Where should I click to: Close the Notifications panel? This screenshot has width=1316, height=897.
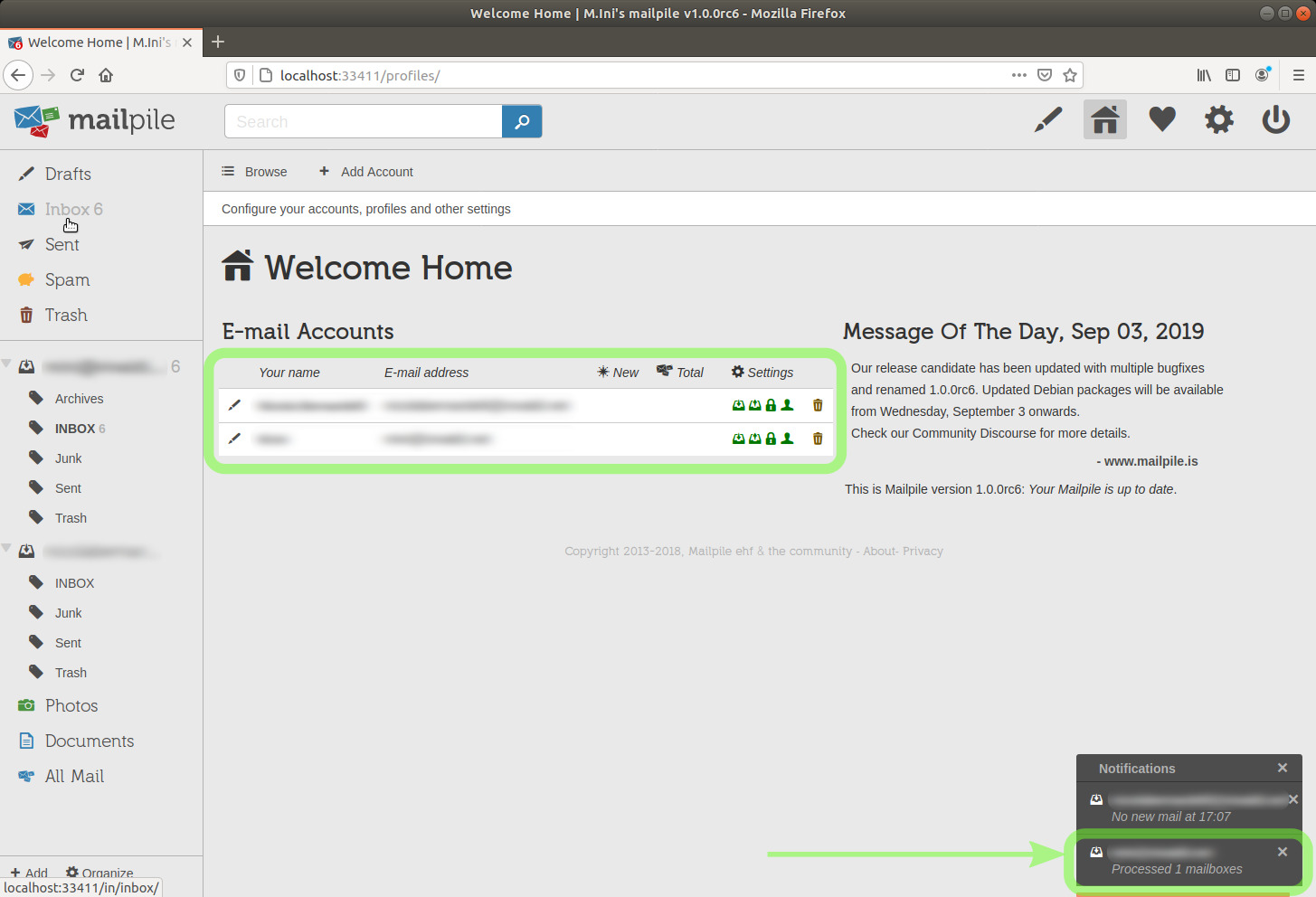[1283, 768]
